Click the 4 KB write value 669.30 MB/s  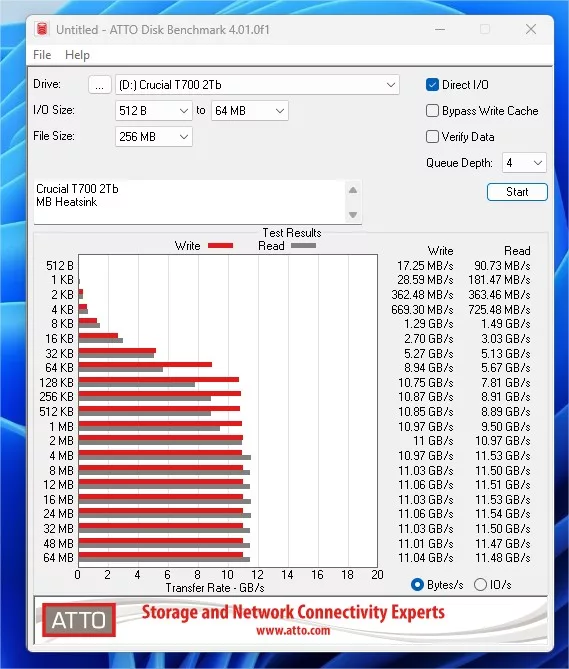point(422,310)
